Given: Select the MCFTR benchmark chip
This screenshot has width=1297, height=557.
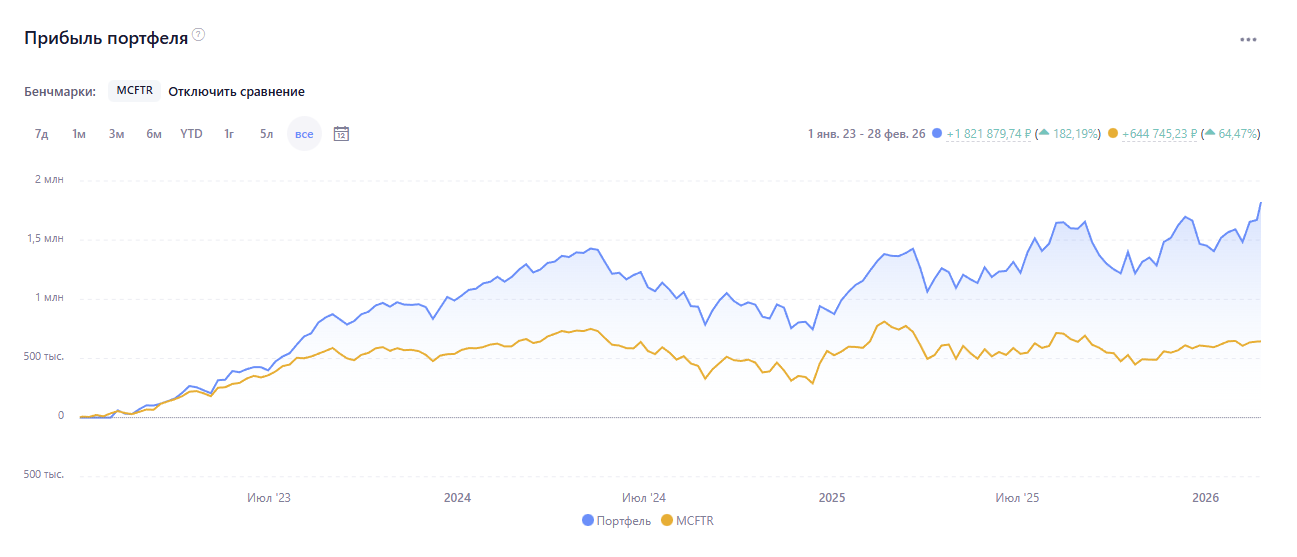Looking at the screenshot, I should pyautogui.click(x=134, y=91).
